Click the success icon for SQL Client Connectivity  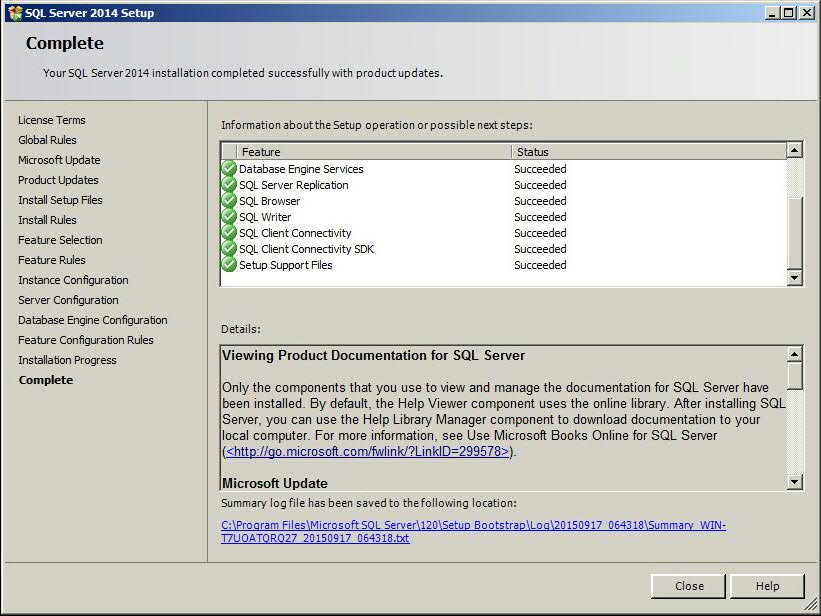pos(227,233)
